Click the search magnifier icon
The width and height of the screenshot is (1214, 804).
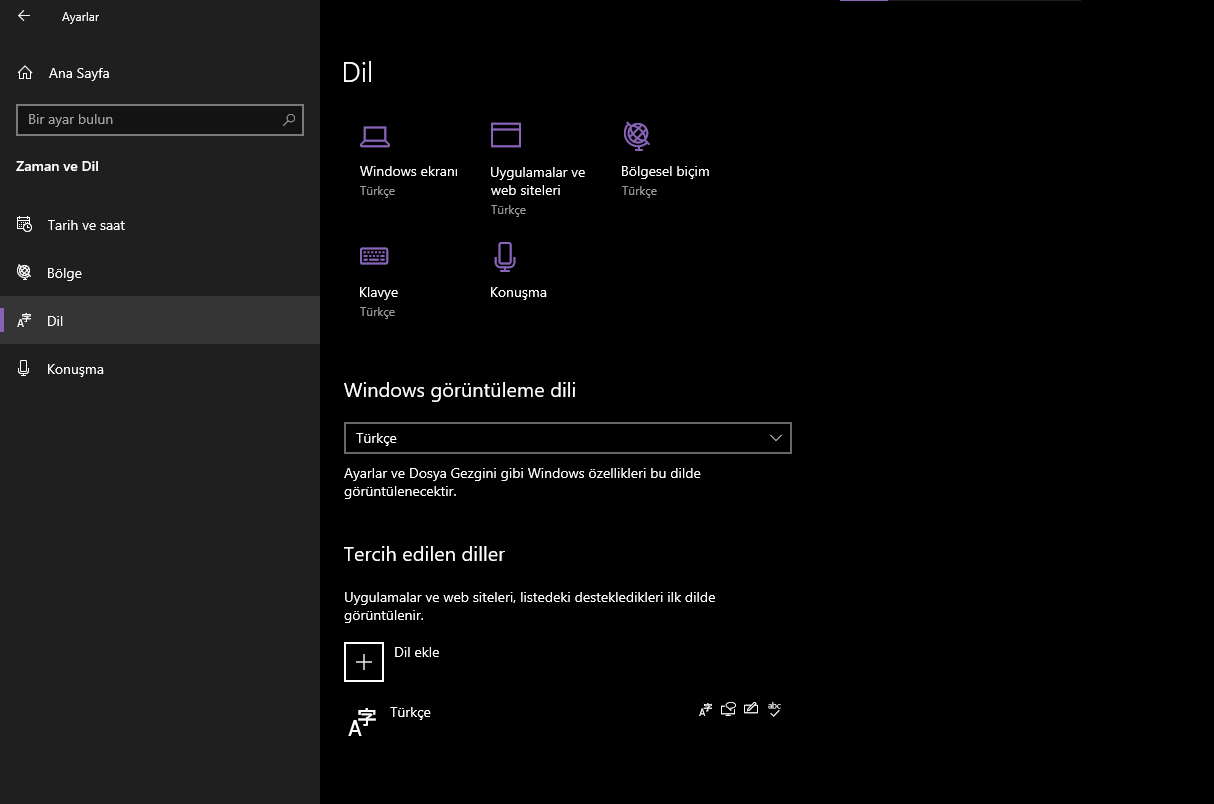pyautogui.click(x=289, y=119)
